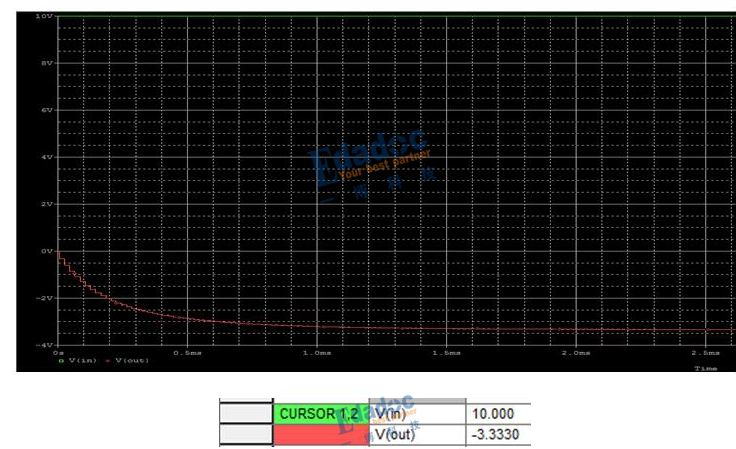Click the red V(out) legend marker

[x=107, y=361]
